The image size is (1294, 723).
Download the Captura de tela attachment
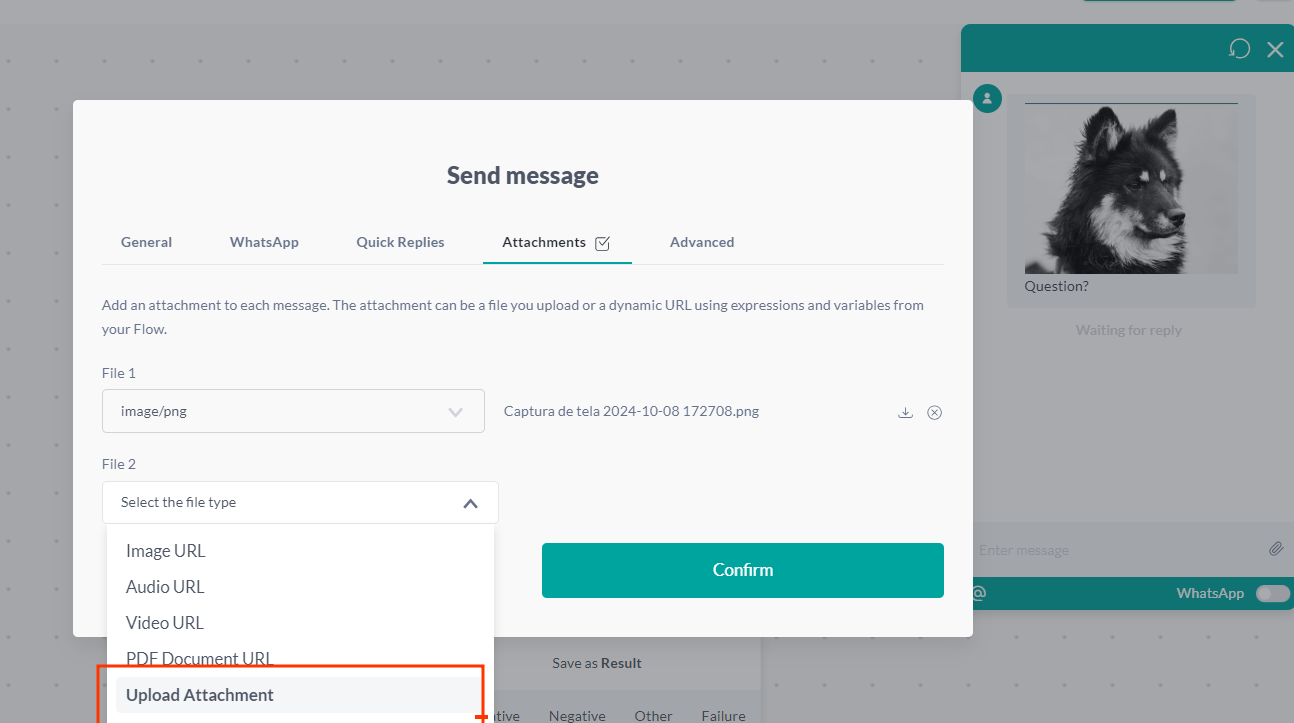[x=905, y=412]
